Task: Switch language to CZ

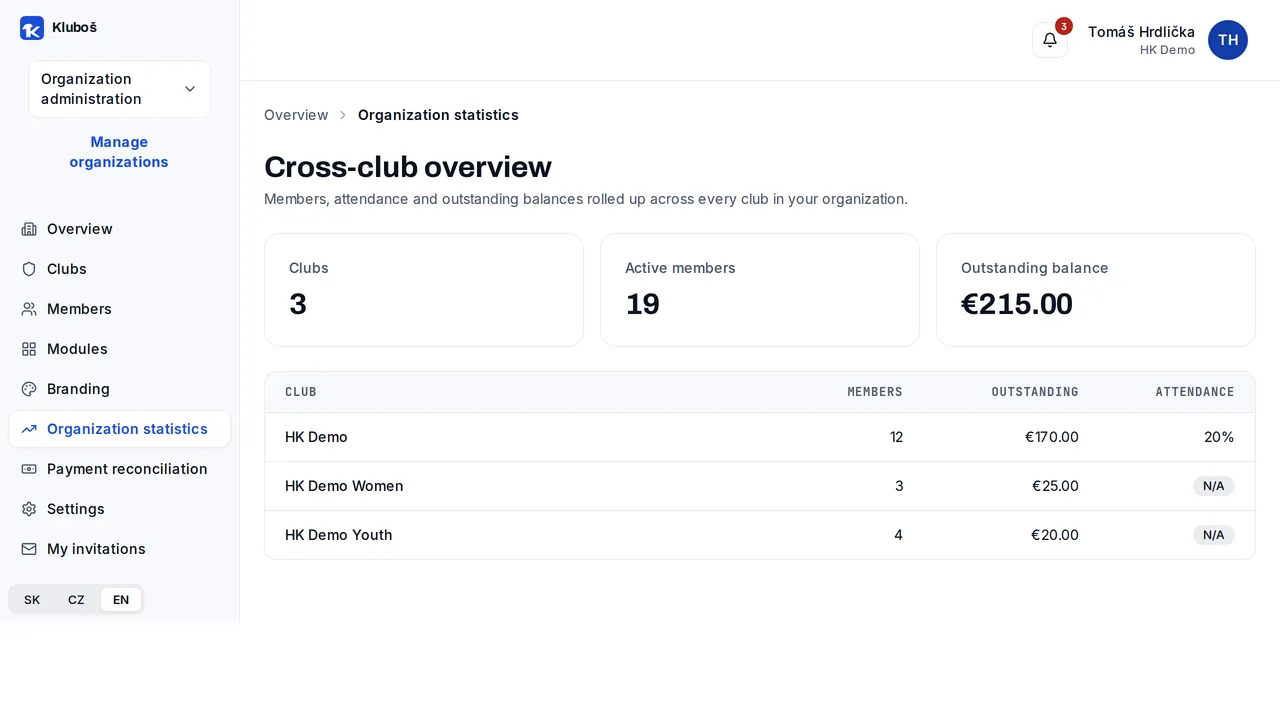Action: point(76,600)
